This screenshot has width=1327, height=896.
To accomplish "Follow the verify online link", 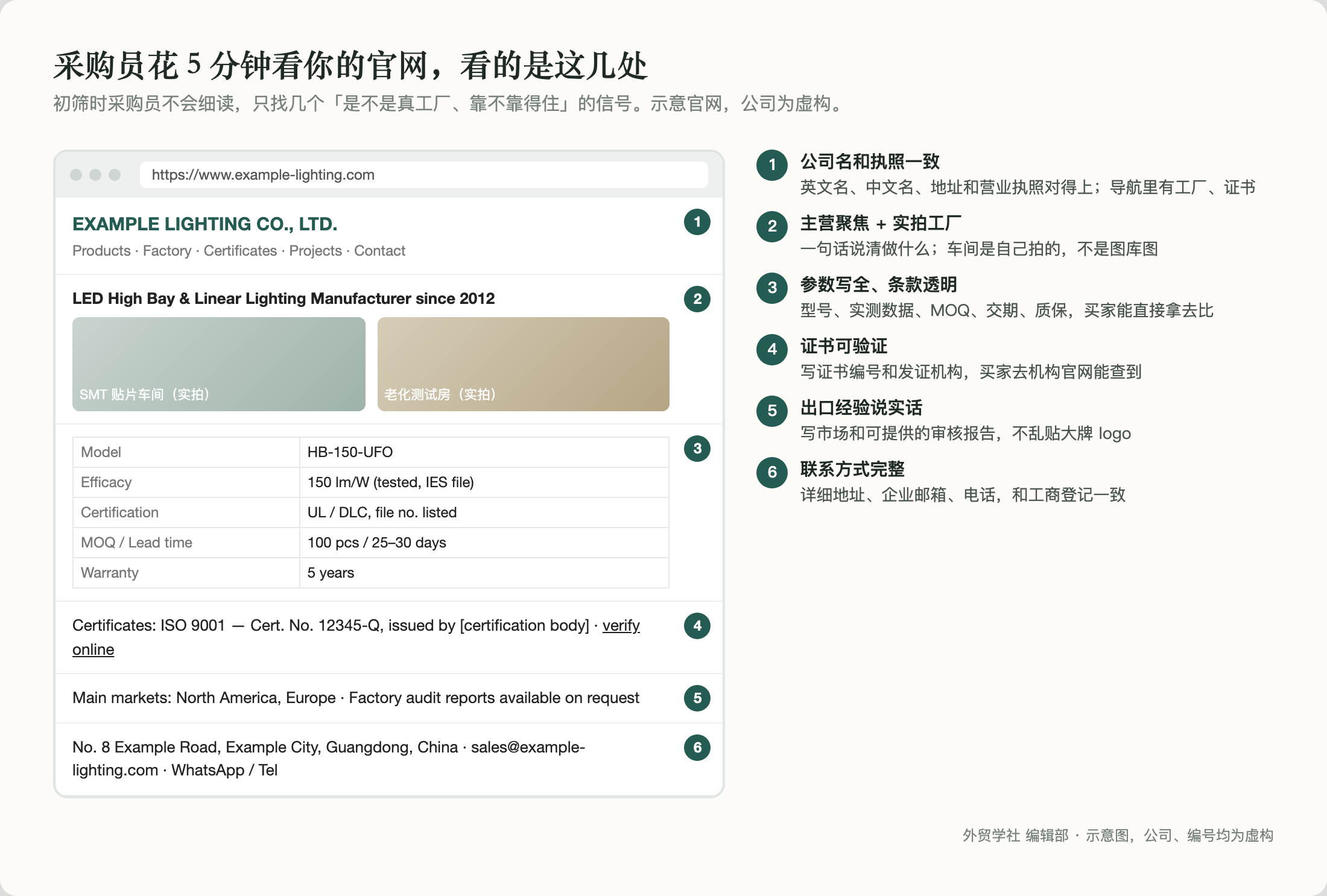I will coord(621,626).
